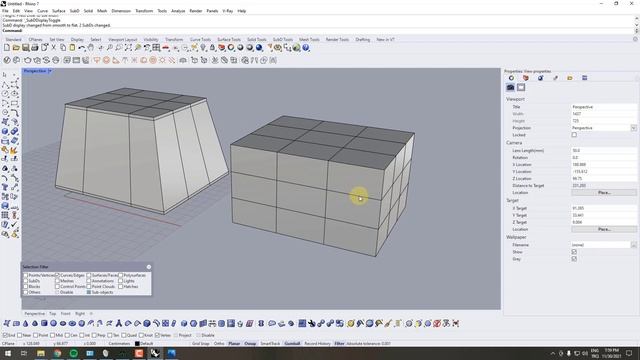The width and height of the screenshot is (640, 360).
Task: Open the Analyze menu
Action: pos(178,11)
